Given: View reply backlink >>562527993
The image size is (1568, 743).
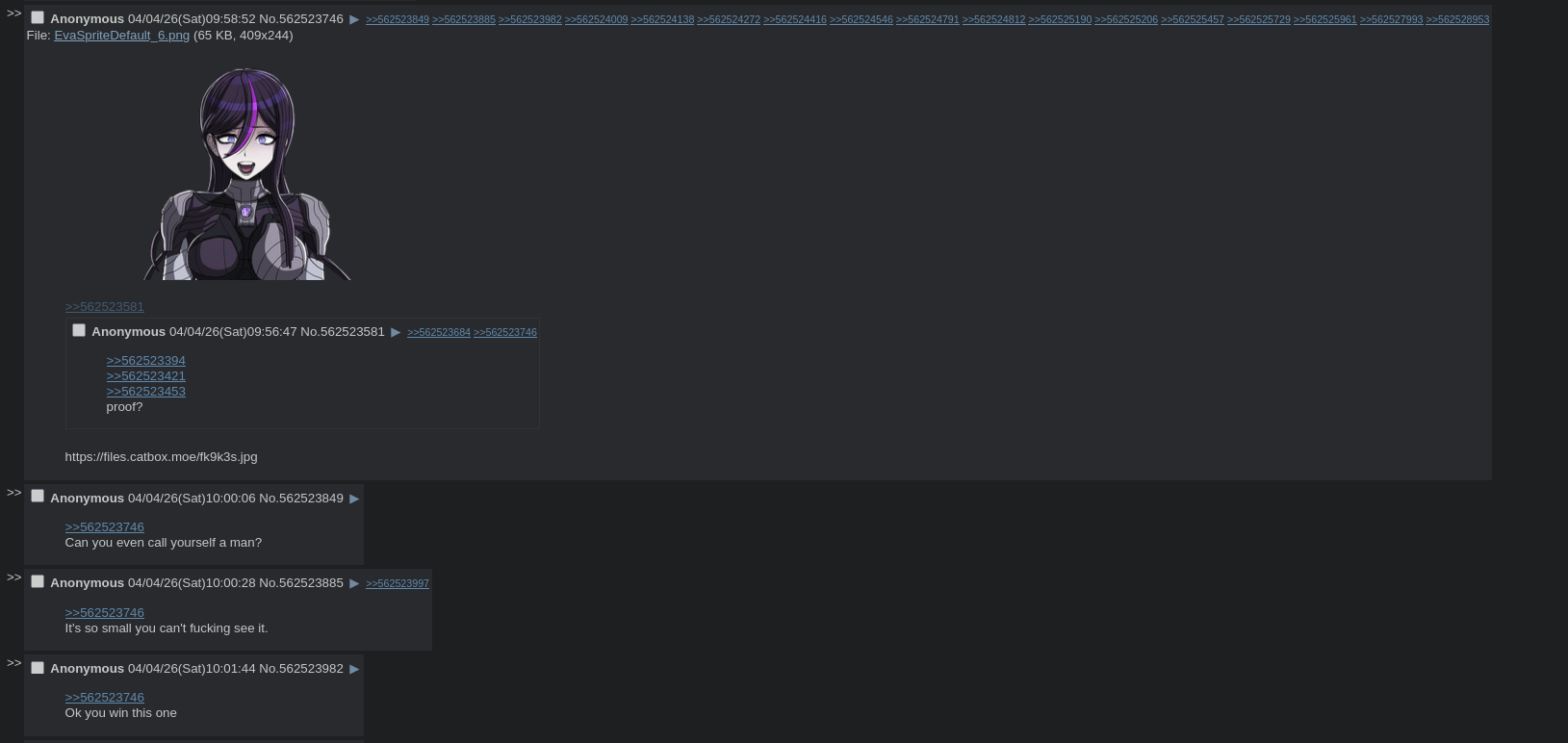Looking at the screenshot, I should pos(1391,19).
